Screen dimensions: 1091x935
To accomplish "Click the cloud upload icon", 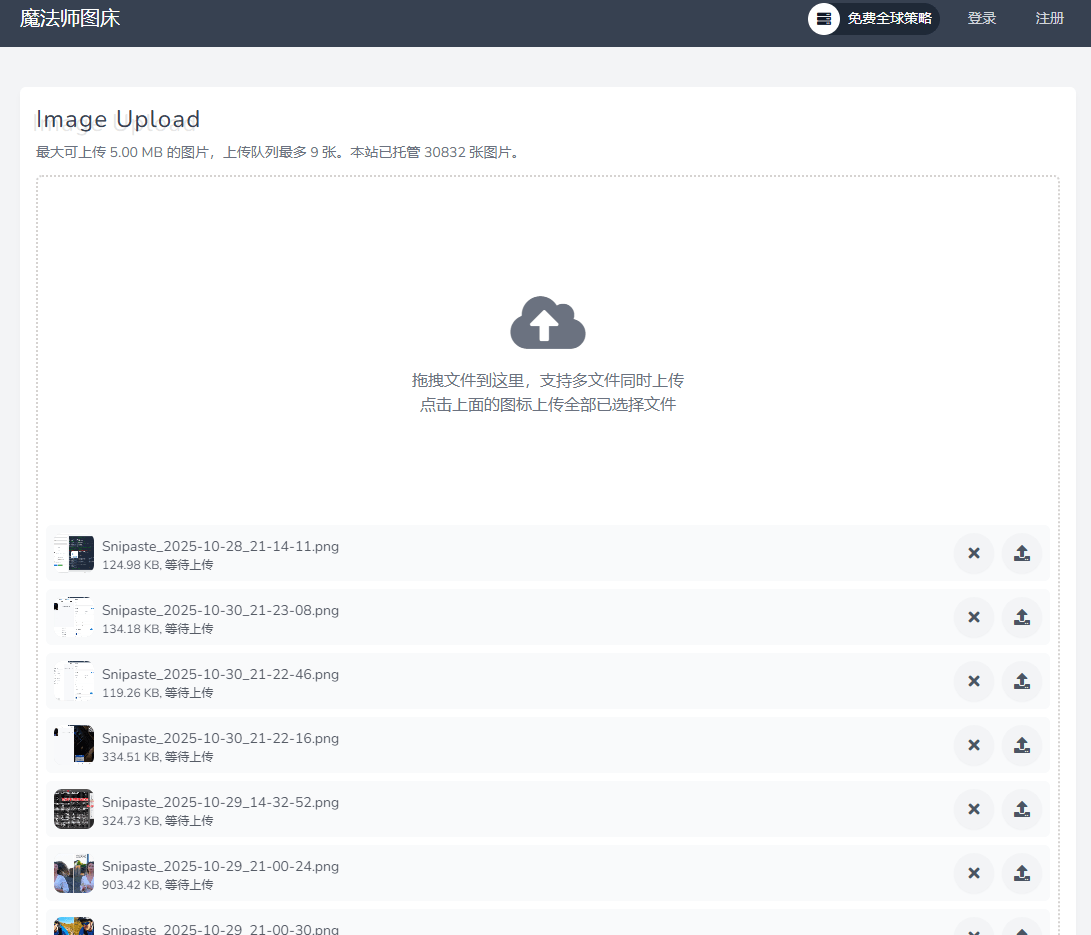I will (547, 323).
